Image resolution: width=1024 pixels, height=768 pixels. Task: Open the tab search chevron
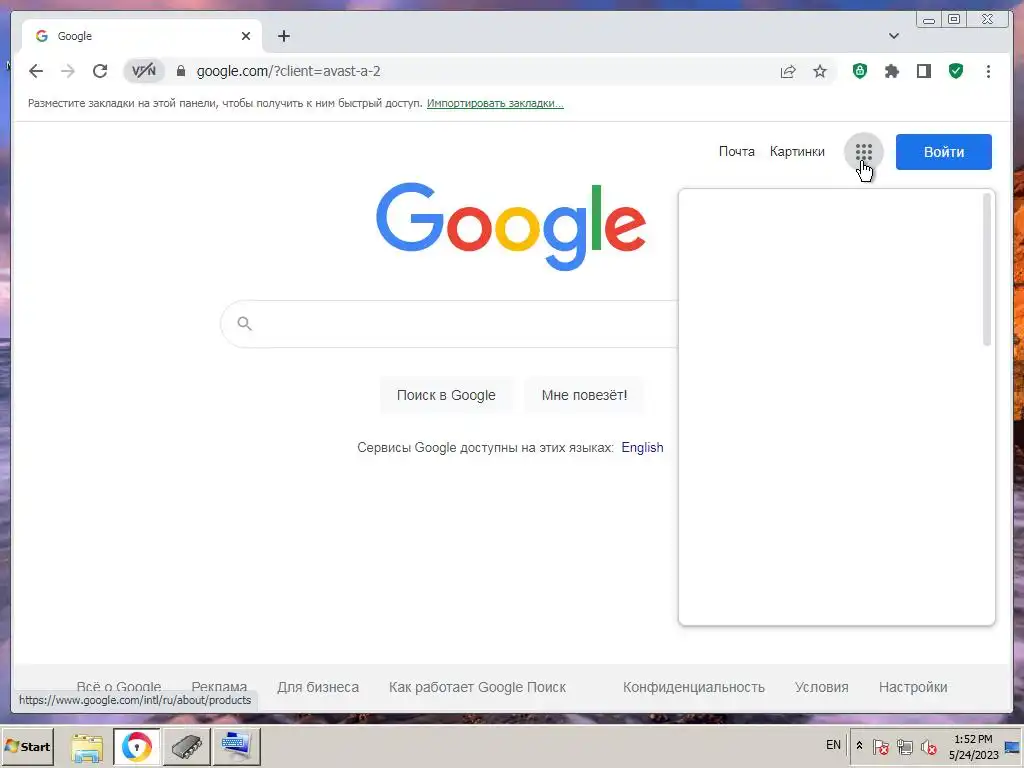tap(894, 36)
